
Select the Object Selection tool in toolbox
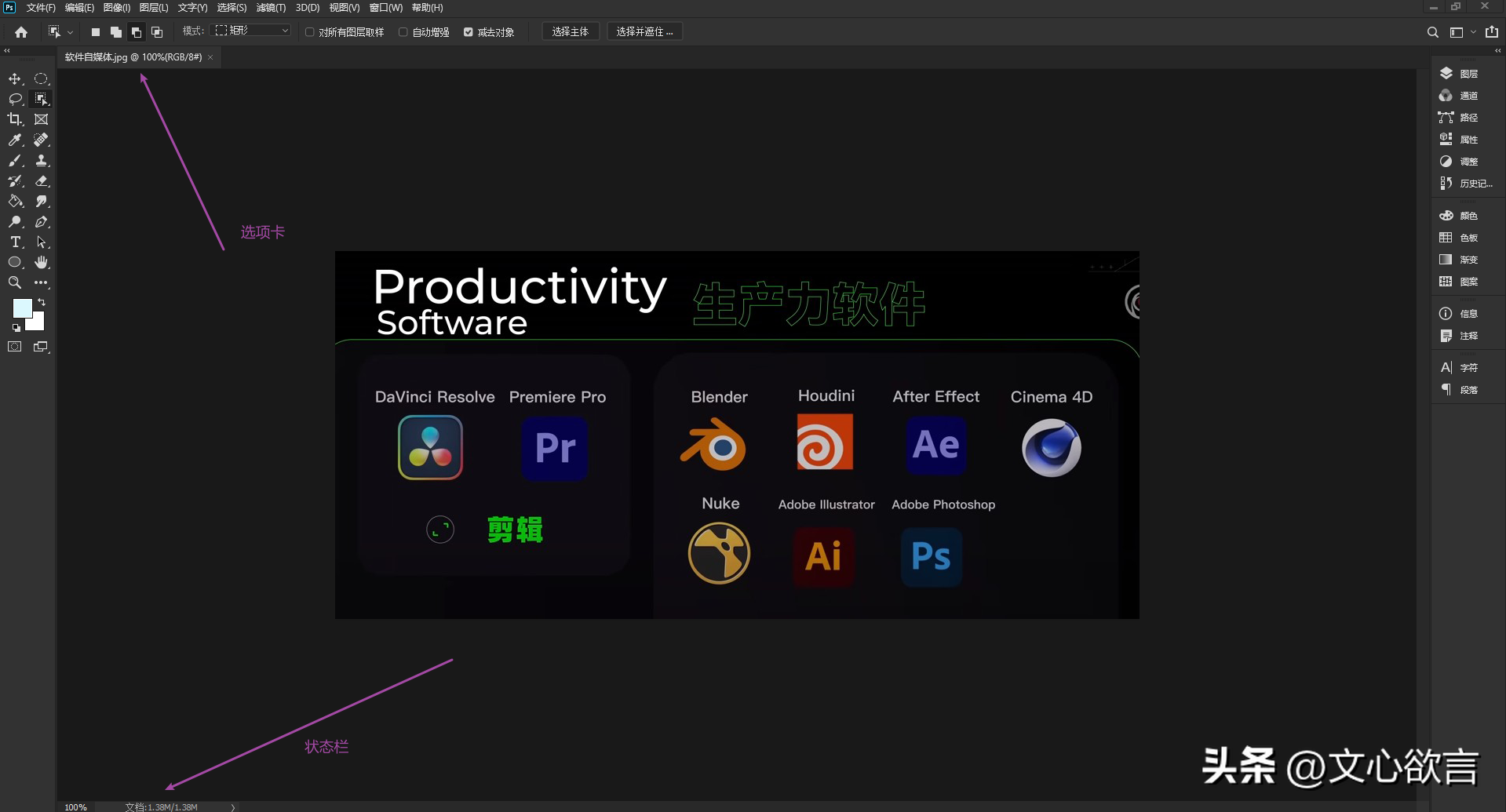[x=42, y=99]
